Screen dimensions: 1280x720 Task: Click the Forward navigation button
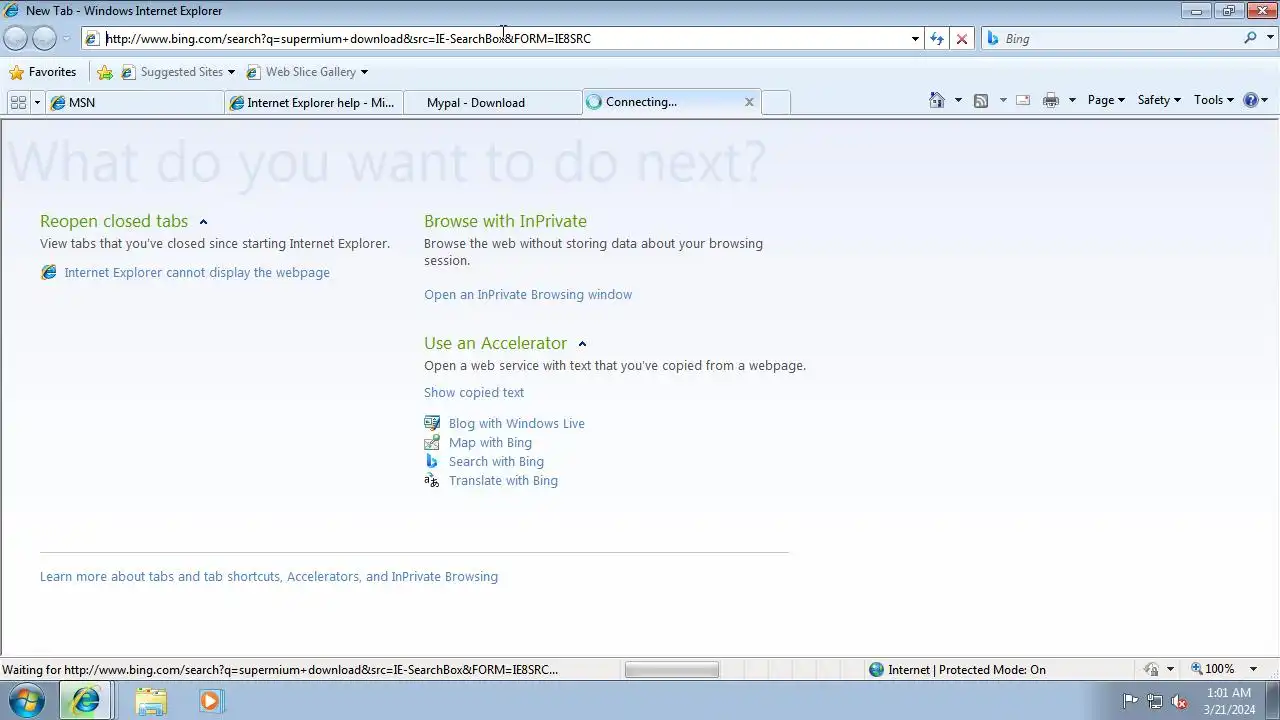[x=44, y=39]
